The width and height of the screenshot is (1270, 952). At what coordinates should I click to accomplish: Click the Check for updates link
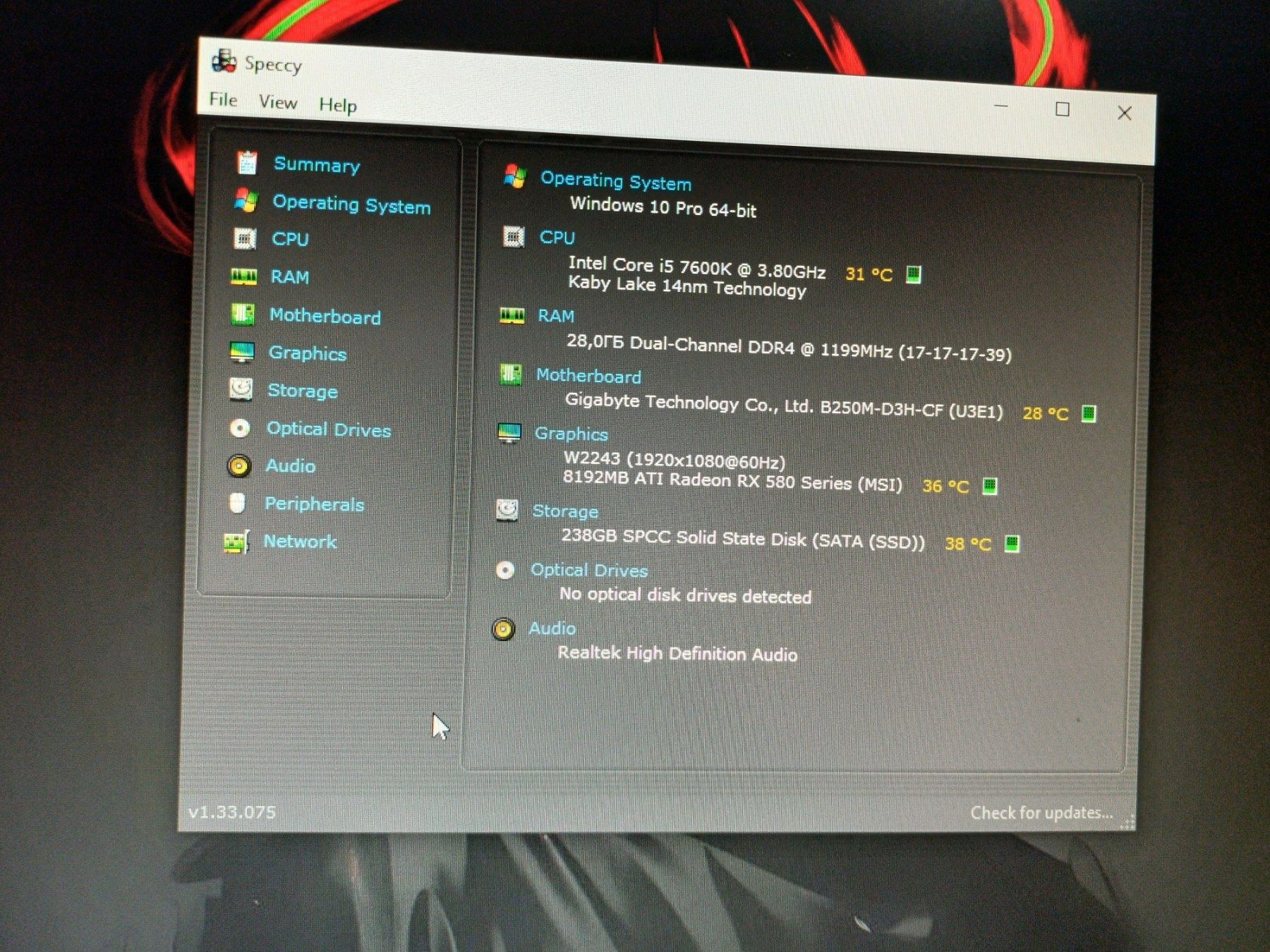pos(1041,813)
